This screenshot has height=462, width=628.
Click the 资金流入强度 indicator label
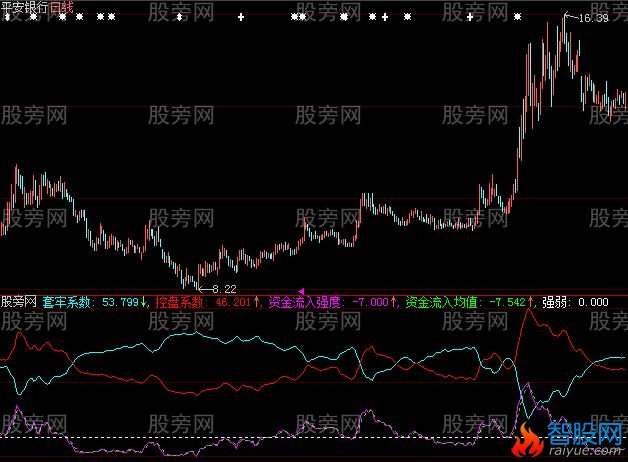pos(304,302)
